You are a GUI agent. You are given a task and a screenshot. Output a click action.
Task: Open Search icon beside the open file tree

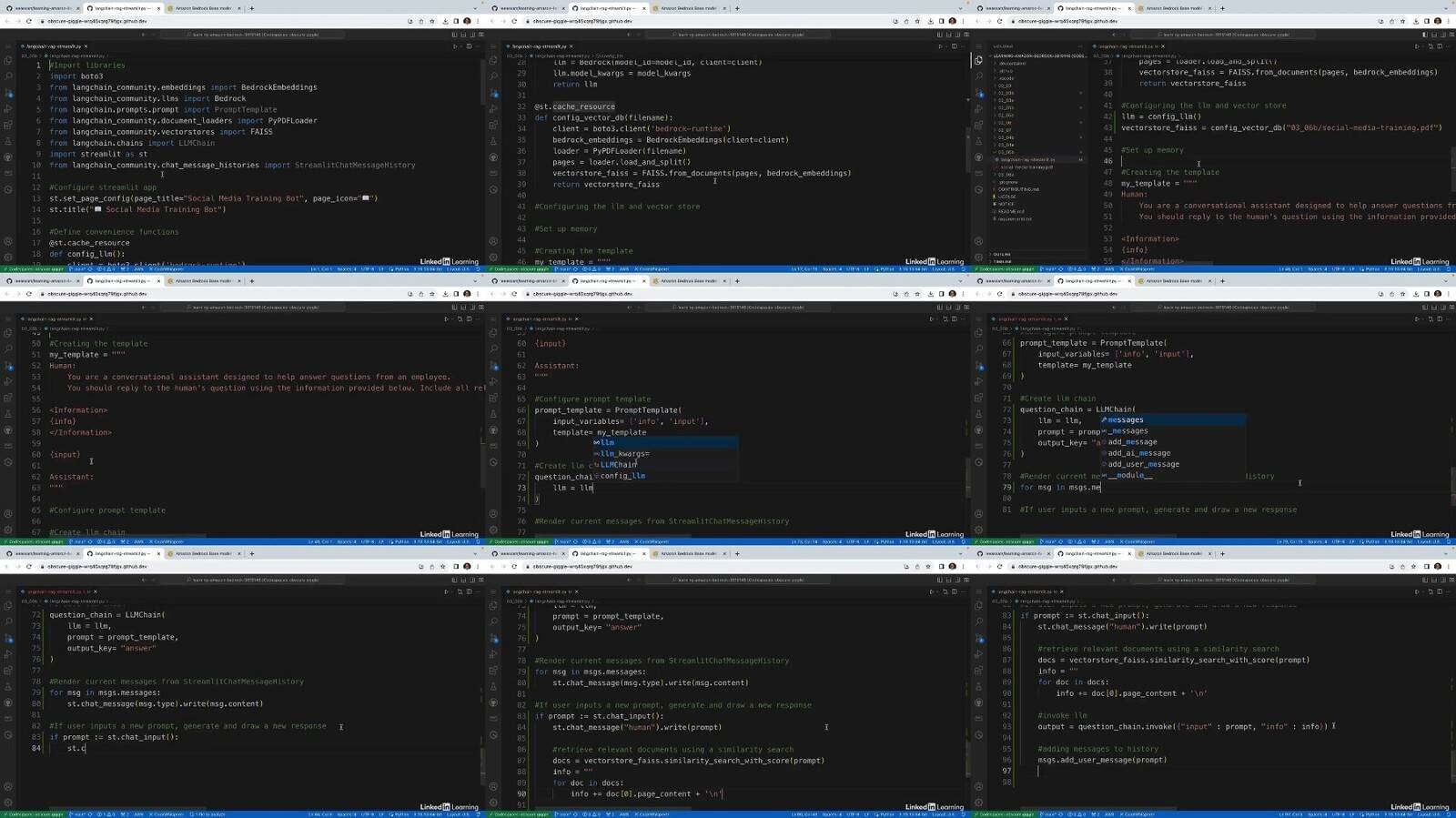coord(978,76)
